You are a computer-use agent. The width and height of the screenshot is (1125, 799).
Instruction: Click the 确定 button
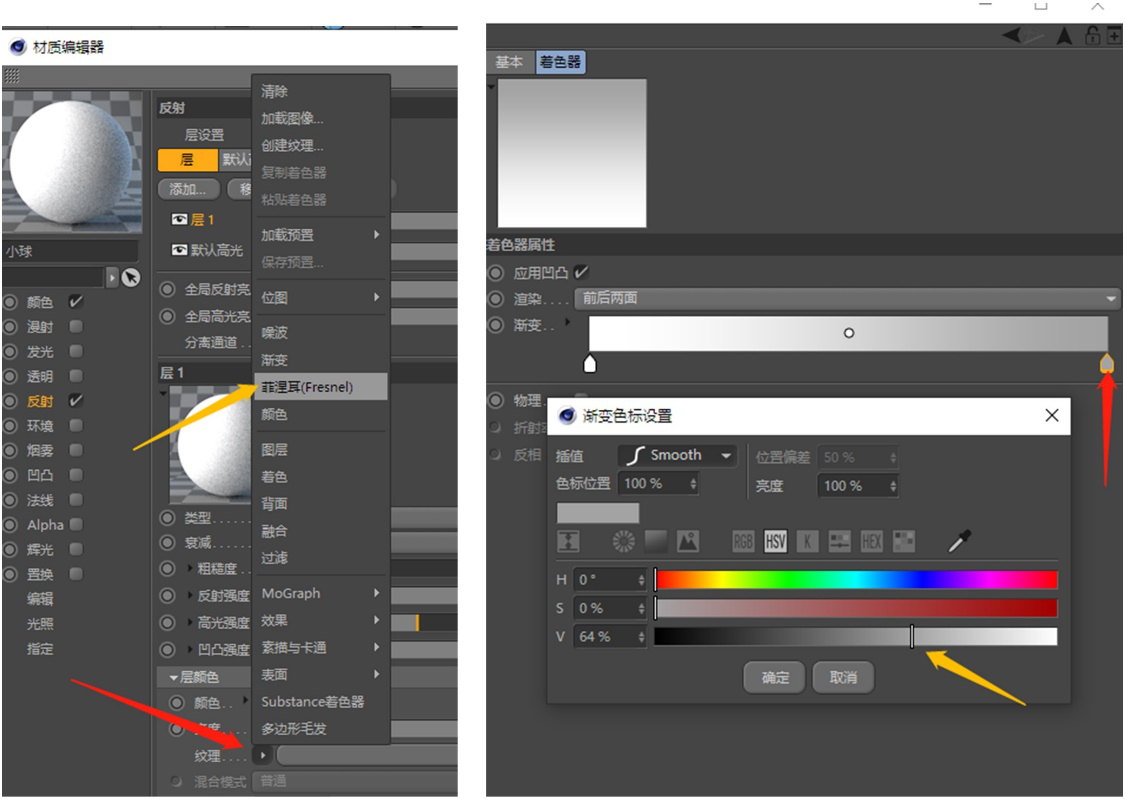[775, 677]
